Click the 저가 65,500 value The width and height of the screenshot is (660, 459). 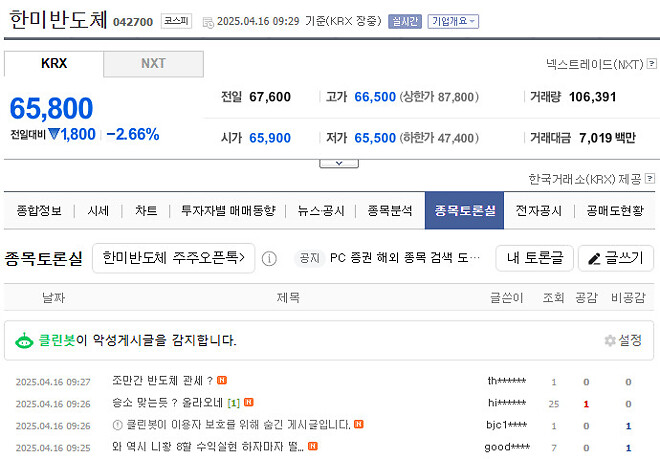point(375,138)
